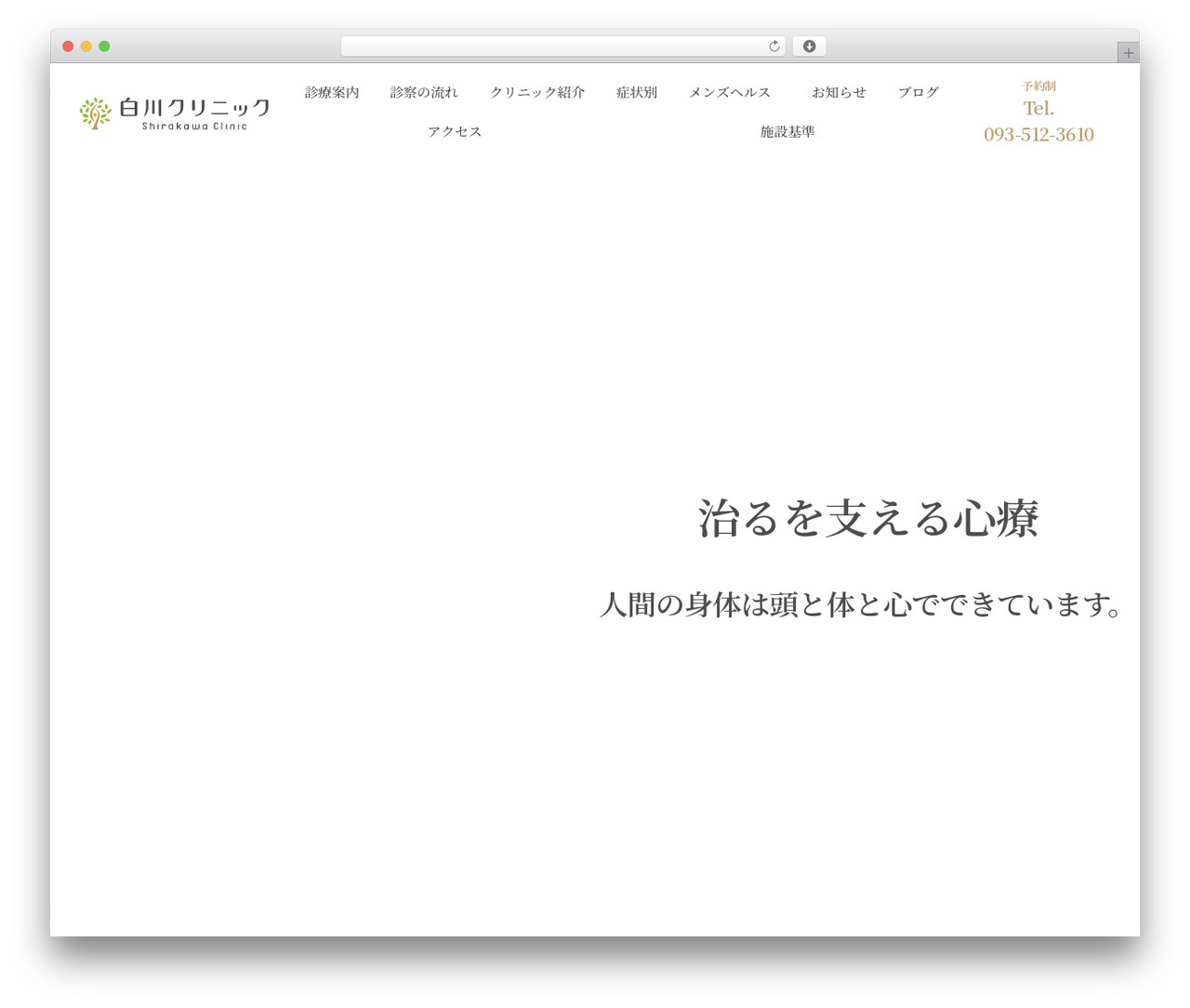Focus the browser address bar
The width and height of the screenshot is (1190, 1008).
(562, 46)
